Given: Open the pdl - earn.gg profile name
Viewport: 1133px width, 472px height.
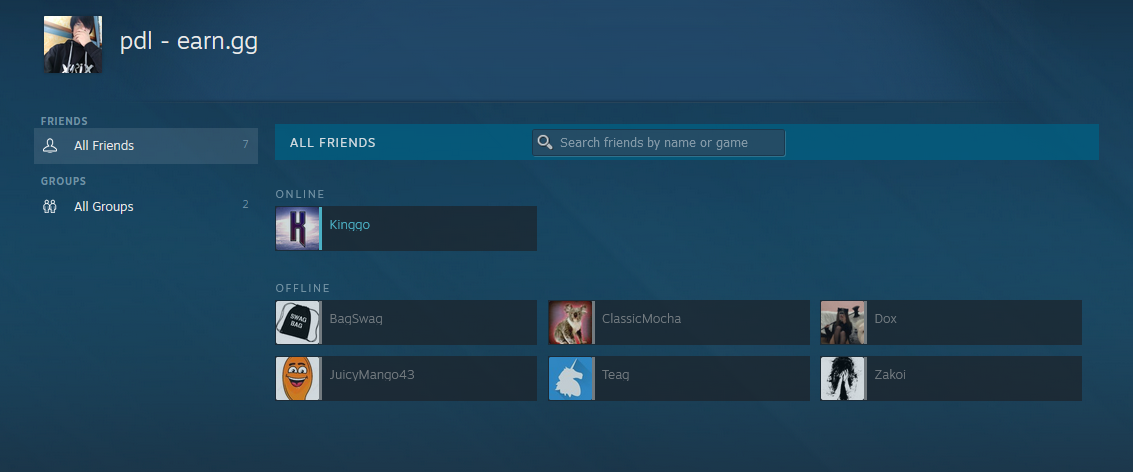Looking at the screenshot, I should (x=189, y=42).
